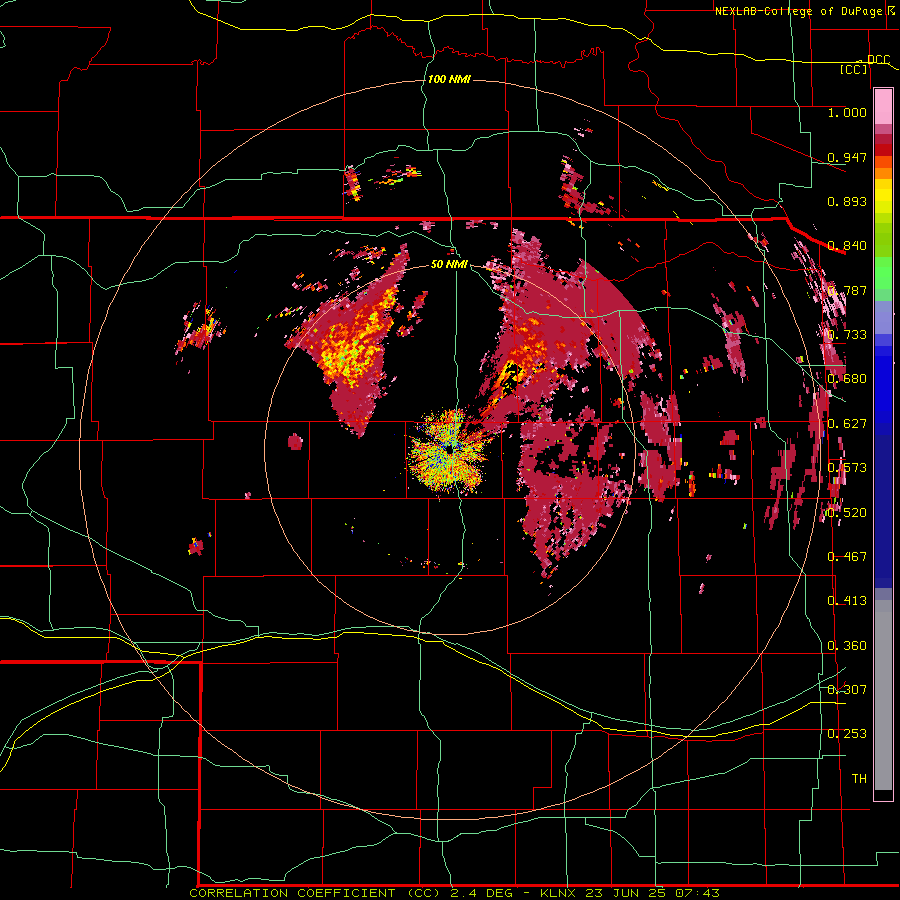Click the 0.680 color scale label
Image resolution: width=900 pixels, height=900 pixels.
pos(847,379)
